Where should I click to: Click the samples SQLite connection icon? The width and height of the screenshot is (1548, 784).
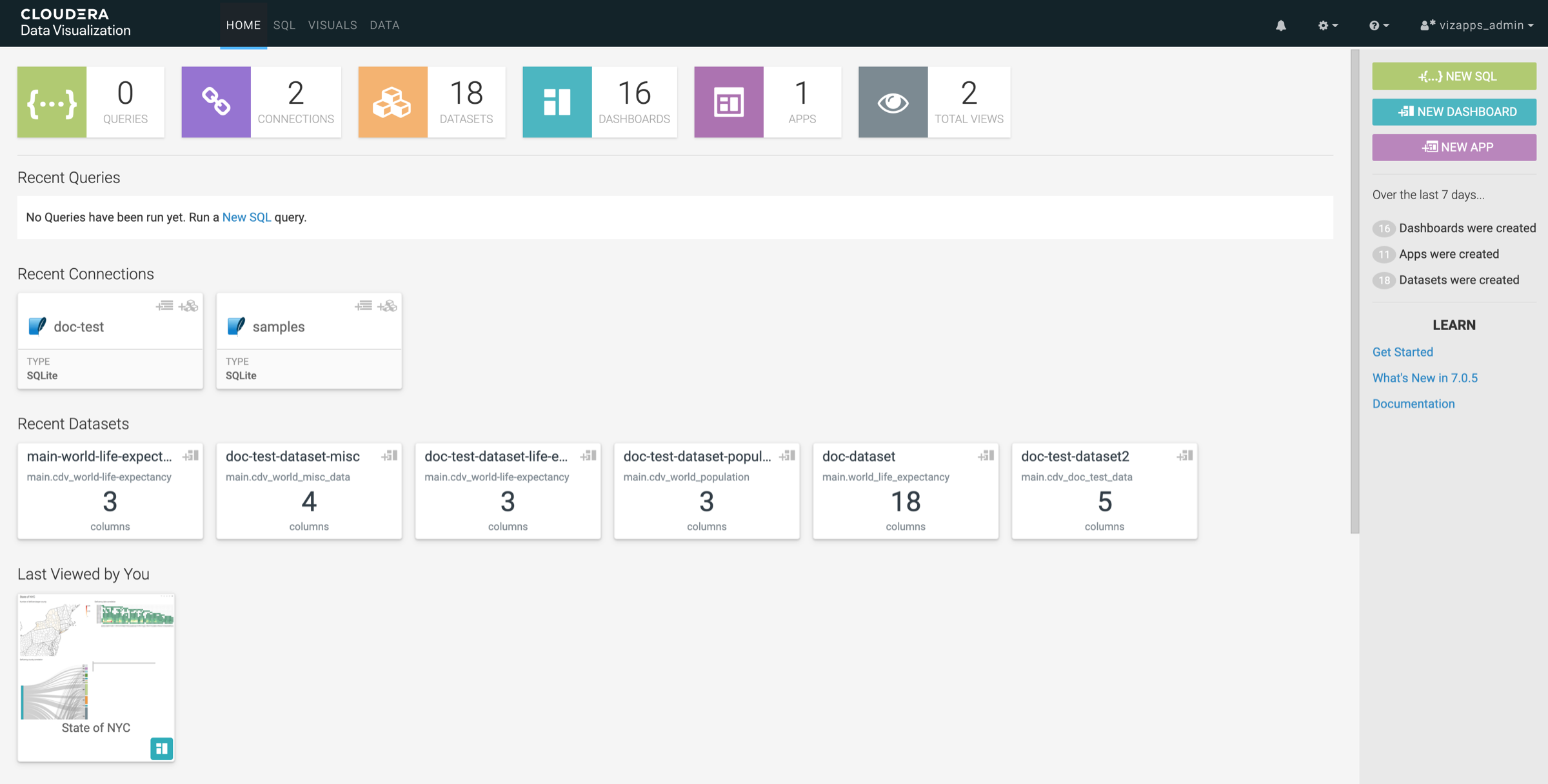pos(236,326)
